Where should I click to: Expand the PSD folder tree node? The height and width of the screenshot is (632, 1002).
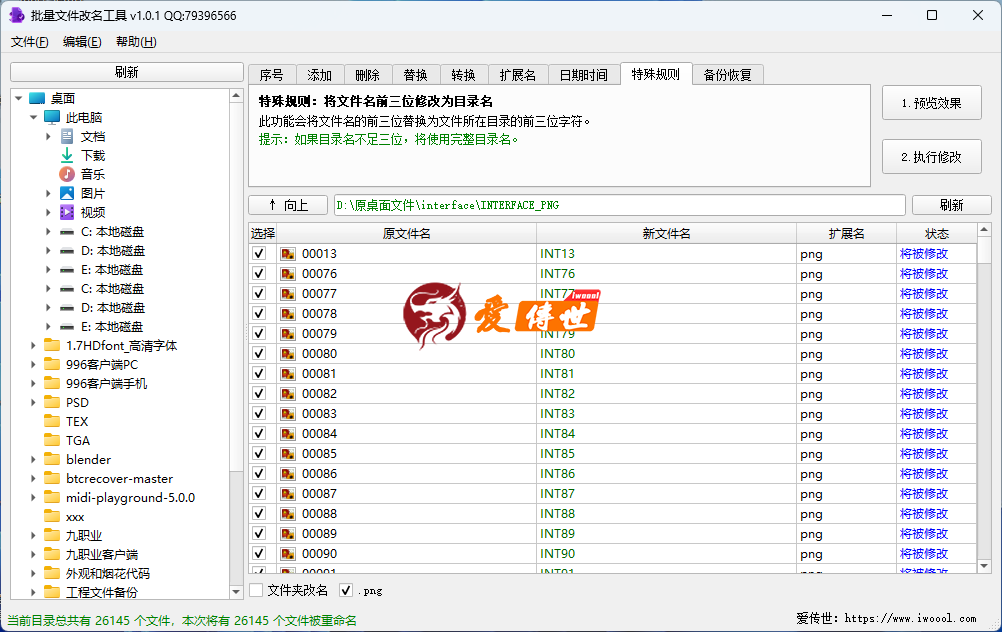pyautogui.click(x=33, y=403)
